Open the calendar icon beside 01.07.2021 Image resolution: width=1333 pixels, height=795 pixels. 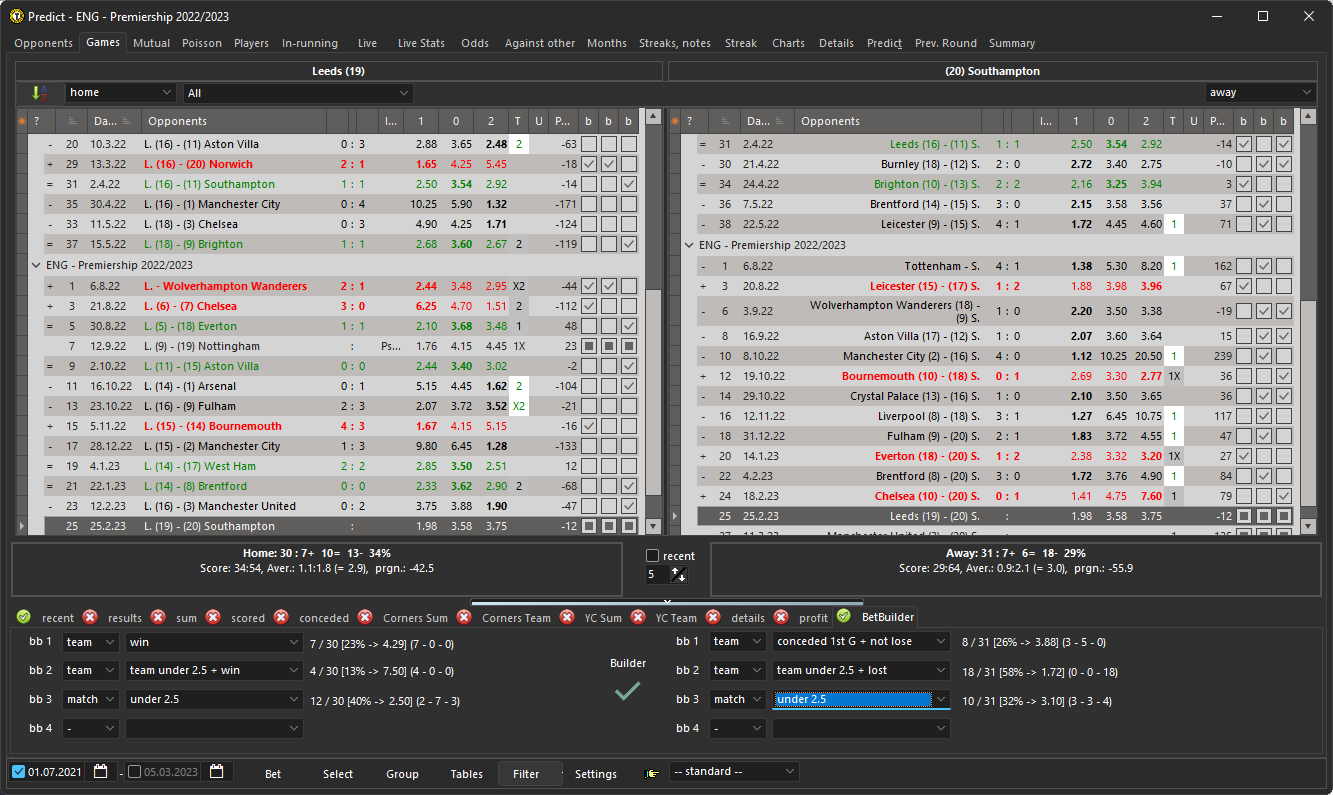point(101,771)
